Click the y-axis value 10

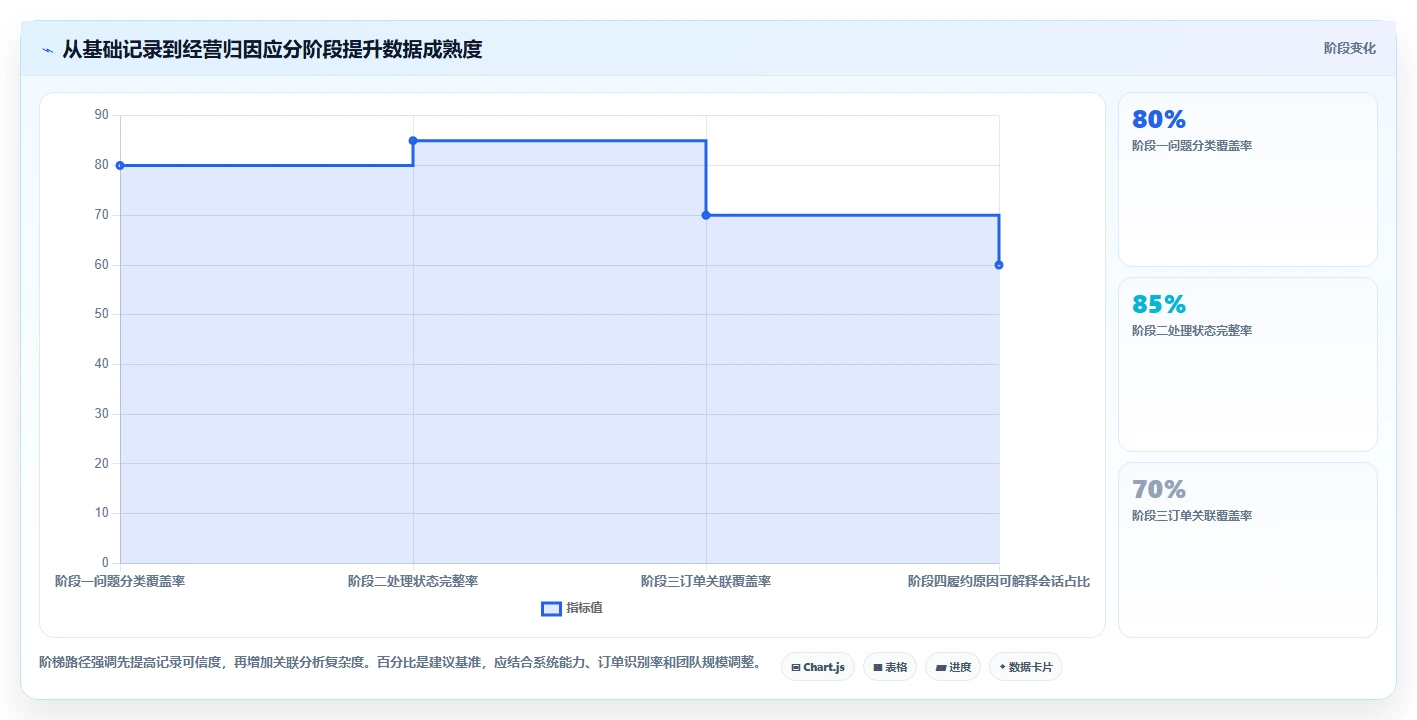pyautogui.click(x=102, y=513)
